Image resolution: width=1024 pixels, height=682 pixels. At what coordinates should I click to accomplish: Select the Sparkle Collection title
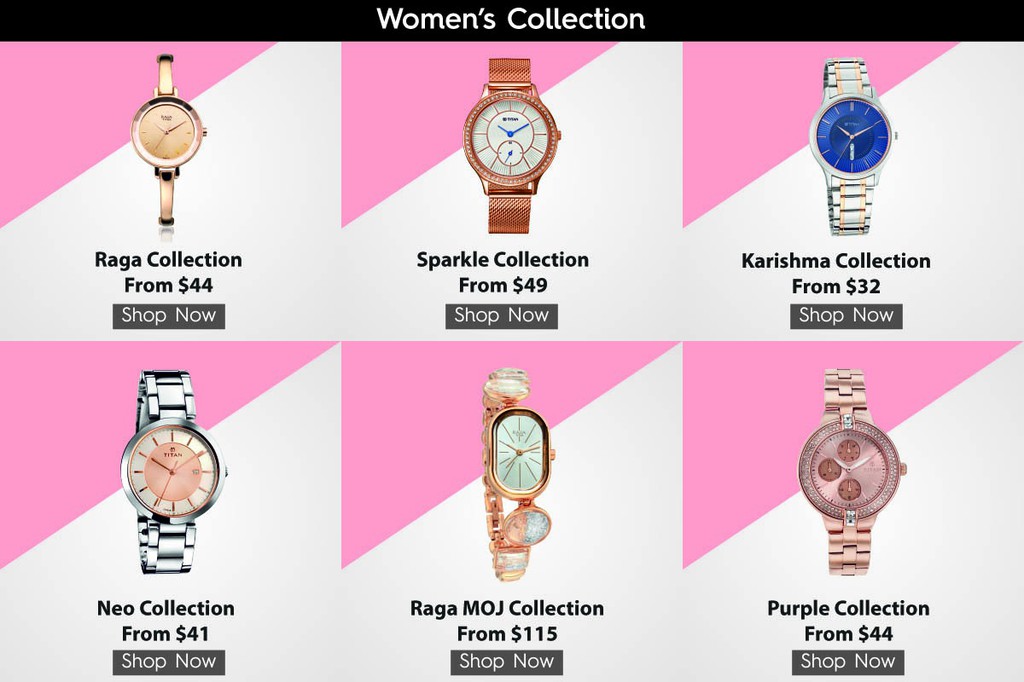coord(503,259)
